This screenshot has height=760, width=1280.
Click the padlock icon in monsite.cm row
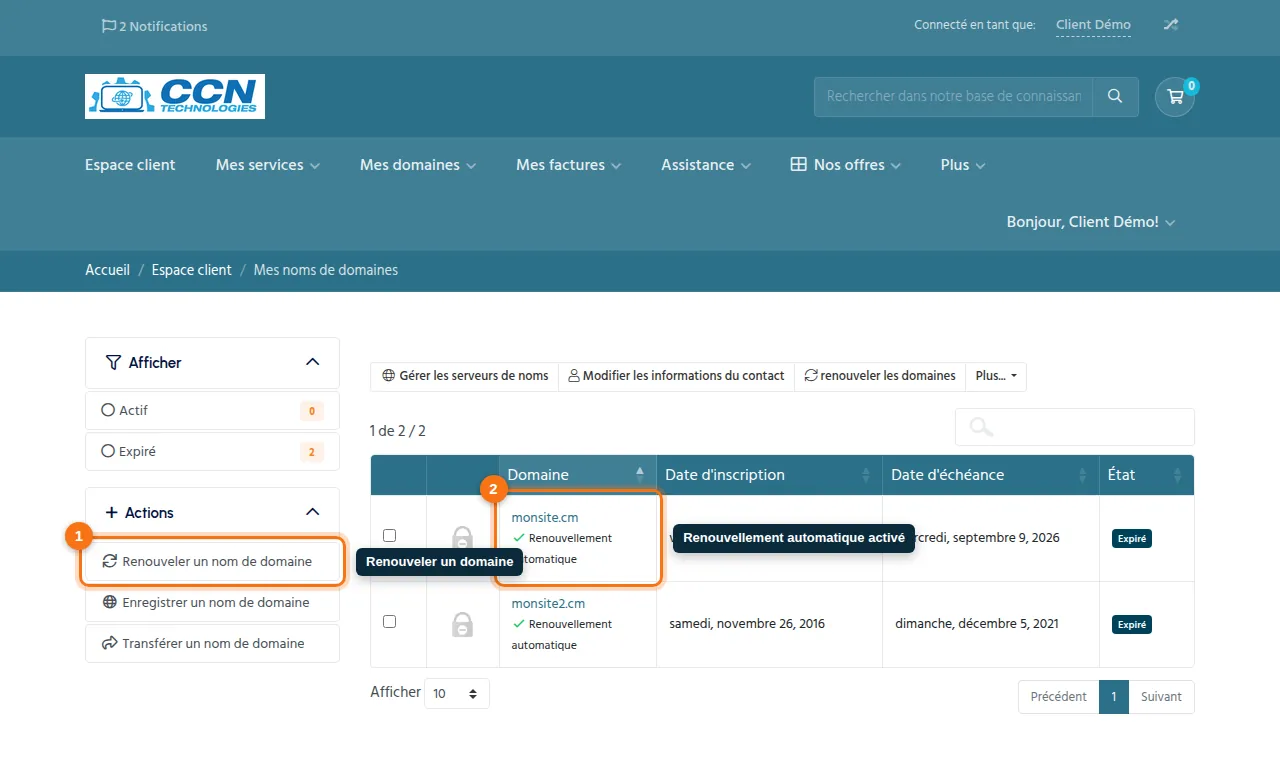point(462,538)
